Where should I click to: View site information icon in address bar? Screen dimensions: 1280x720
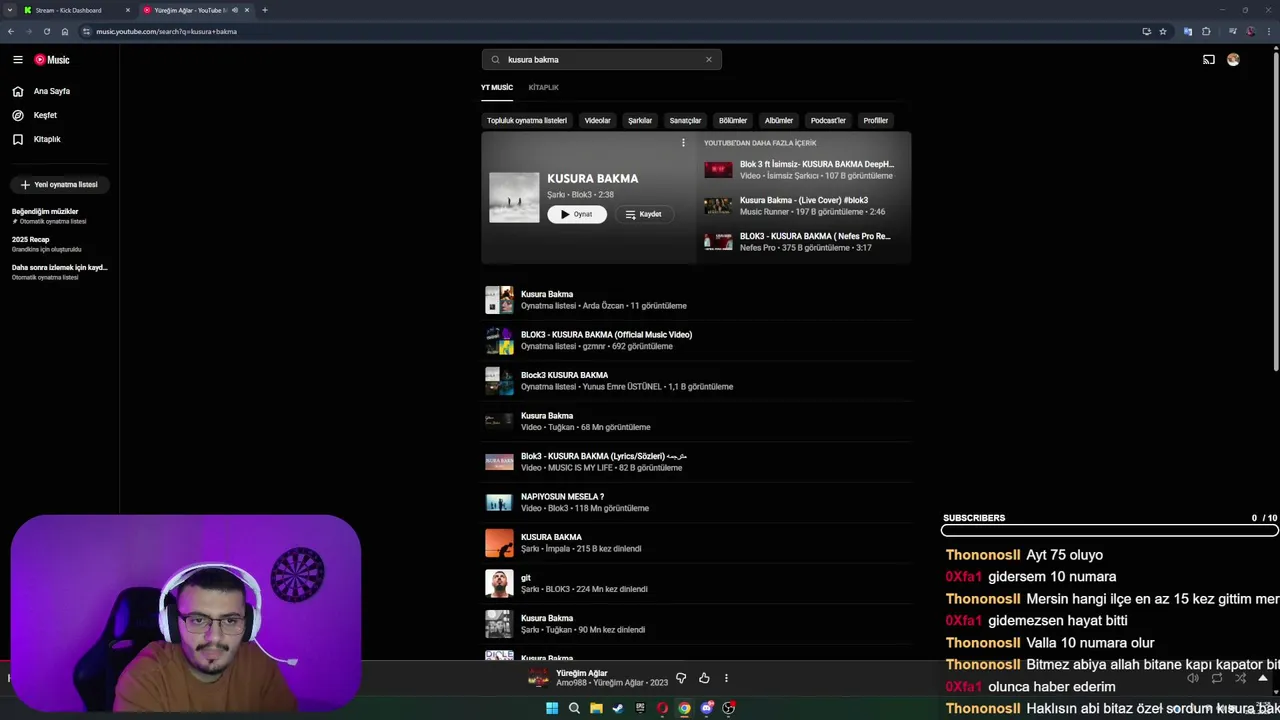click(86, 31)
